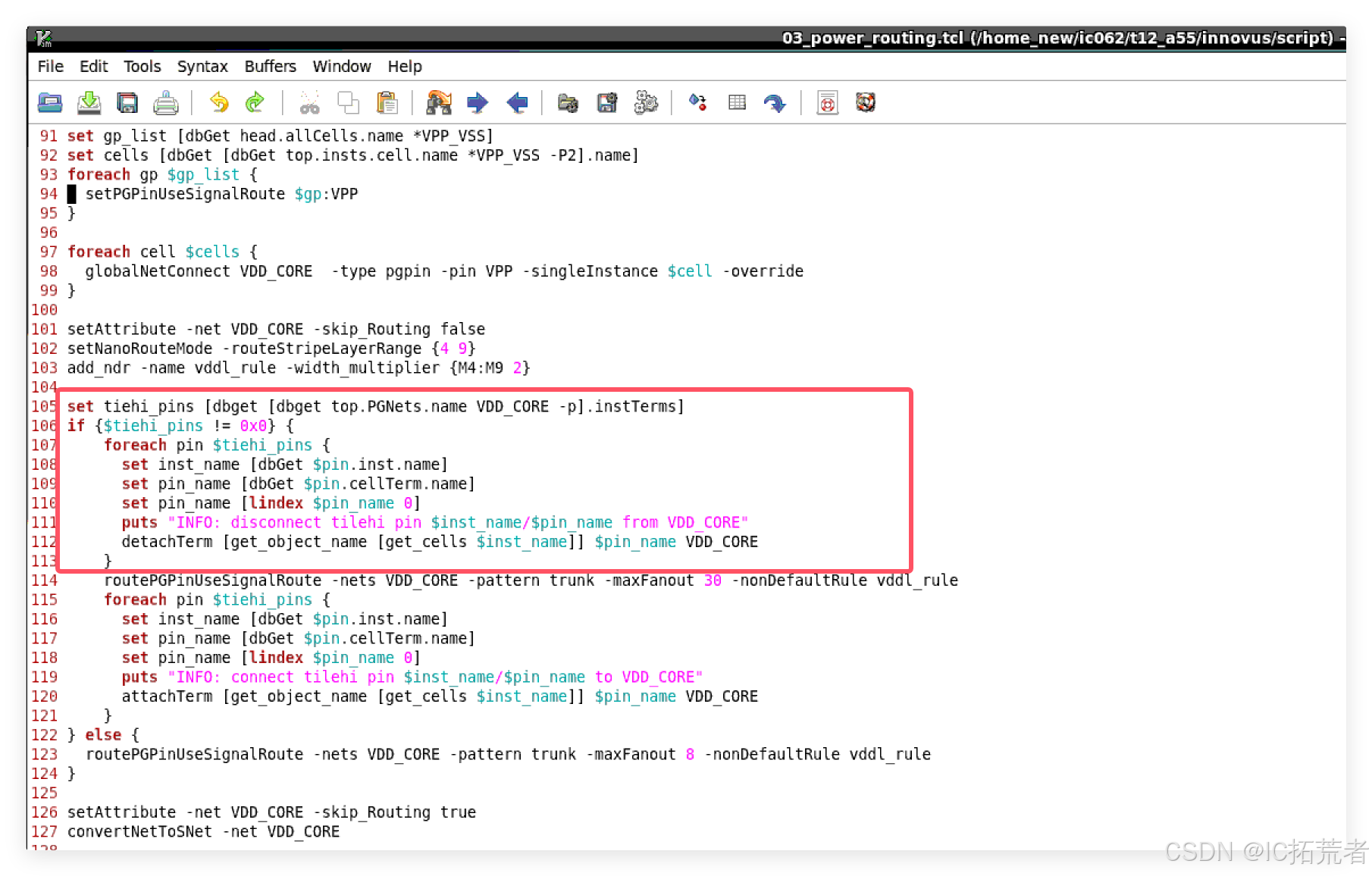This screenshot has width=1372, height=876.
Task: Click the Find Next right arrow icon
Action: click(x=478, y=102)
